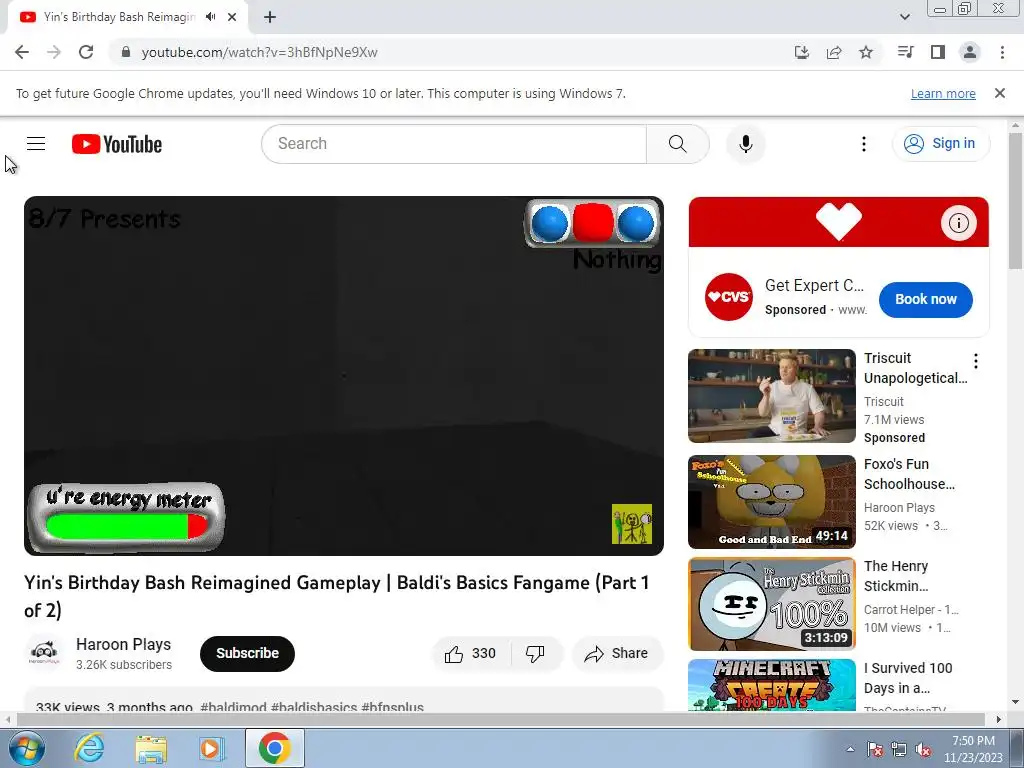Click the CVS Book now button
This screenshot has width=1024, height=768.
(925, 299)
